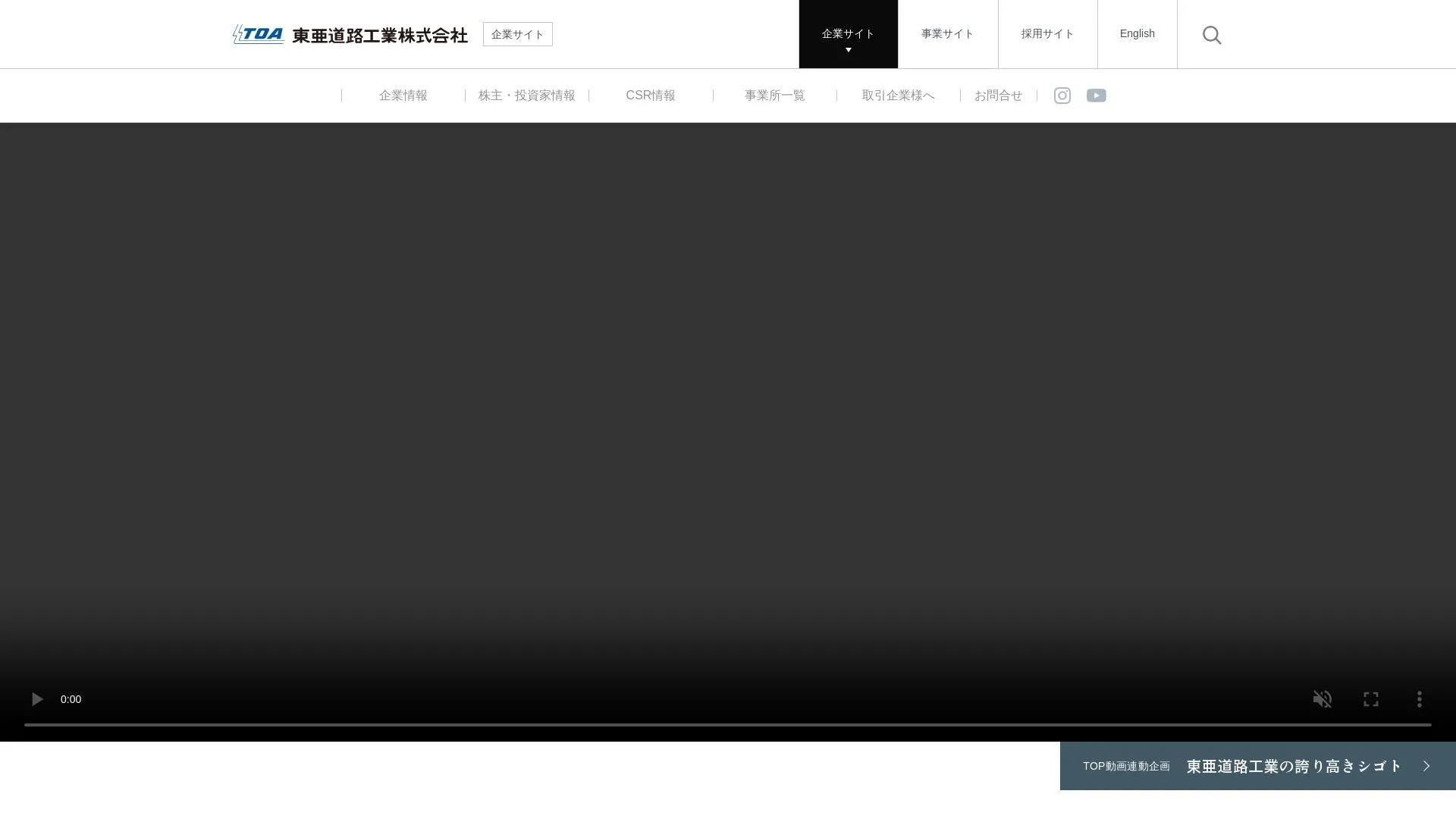Click the 東亜道路工業株式会社 company name
Screen dimensions: 1456x819
pos(380,35)
